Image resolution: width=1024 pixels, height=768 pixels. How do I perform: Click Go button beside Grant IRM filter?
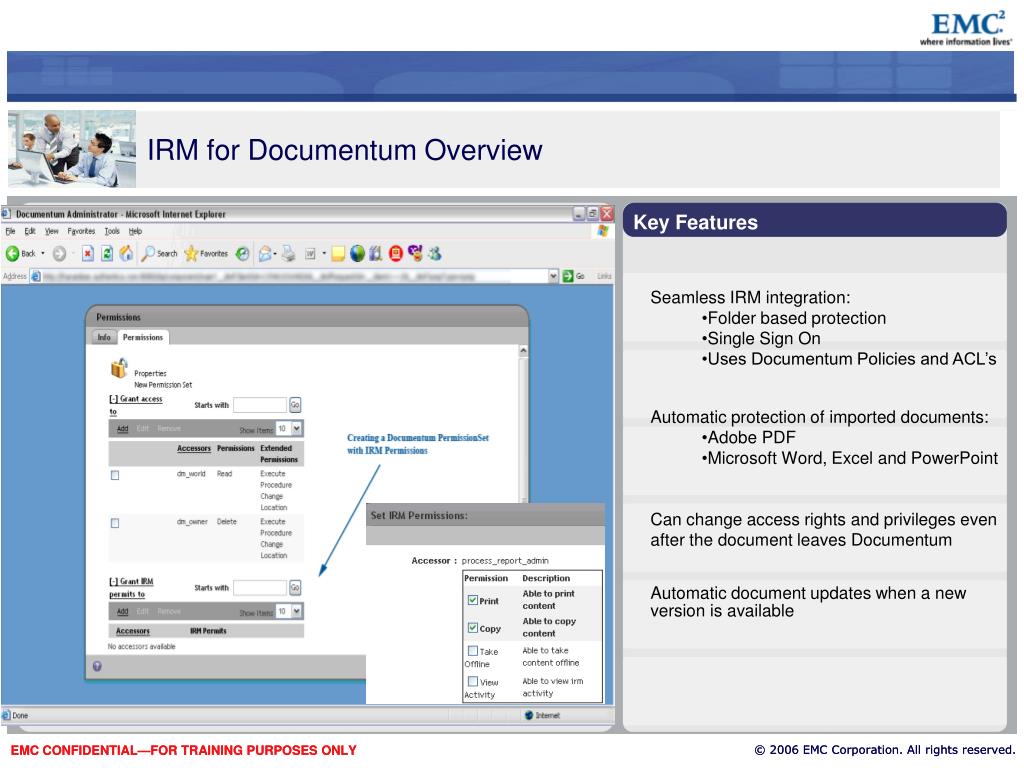pos(295,588)
